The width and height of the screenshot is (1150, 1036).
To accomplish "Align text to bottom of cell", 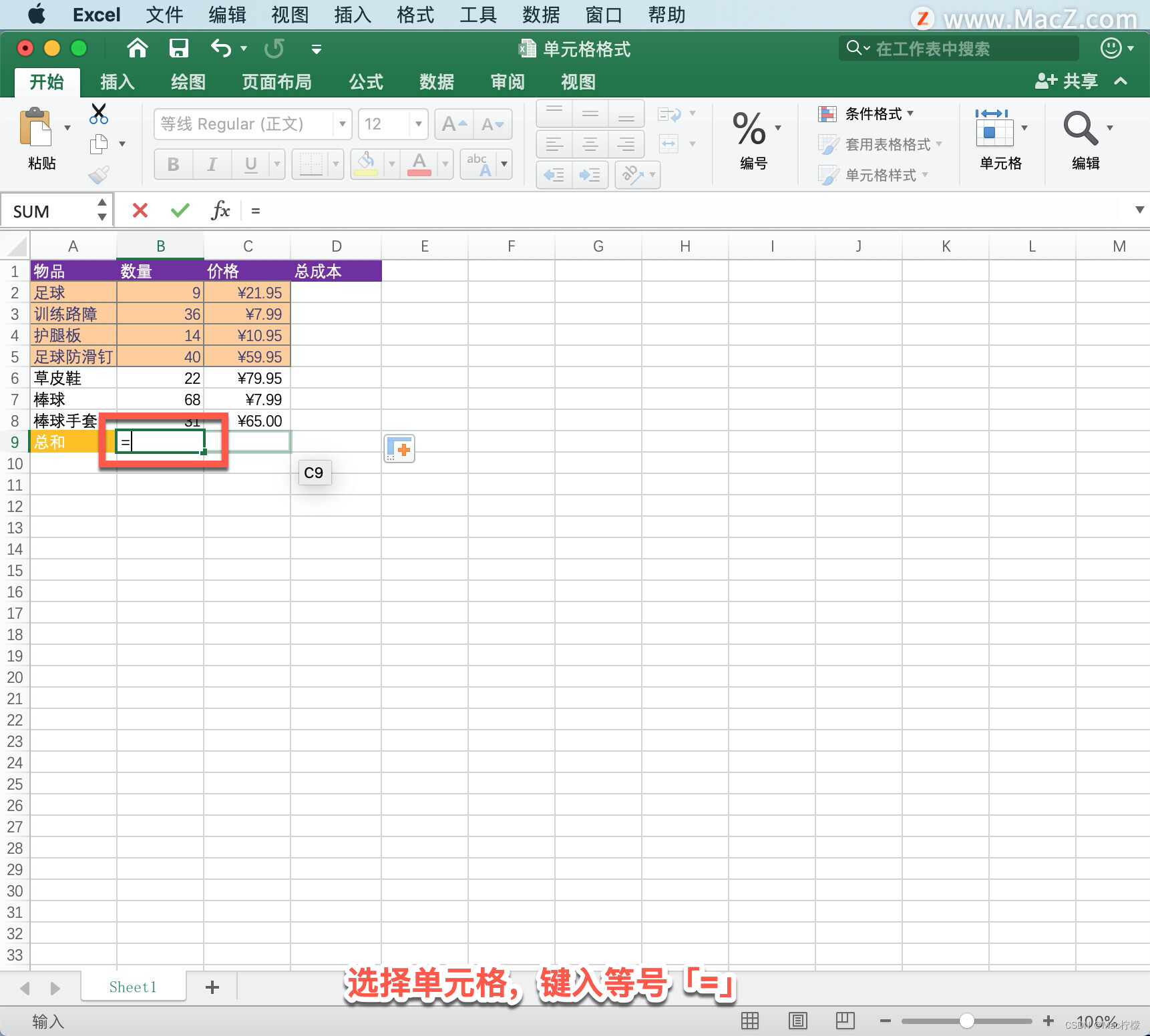I will [626, 113].
